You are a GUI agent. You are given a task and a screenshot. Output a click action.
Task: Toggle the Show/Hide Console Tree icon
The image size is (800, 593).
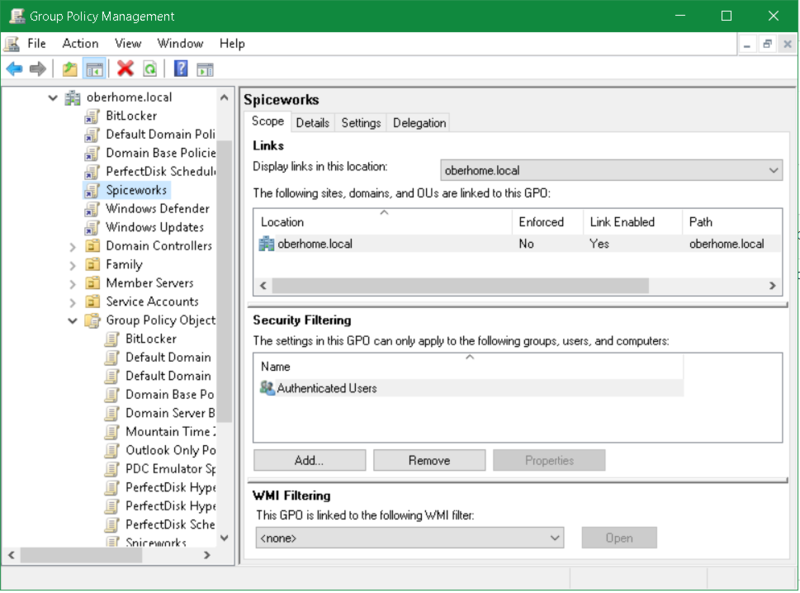tap(93, 69)
